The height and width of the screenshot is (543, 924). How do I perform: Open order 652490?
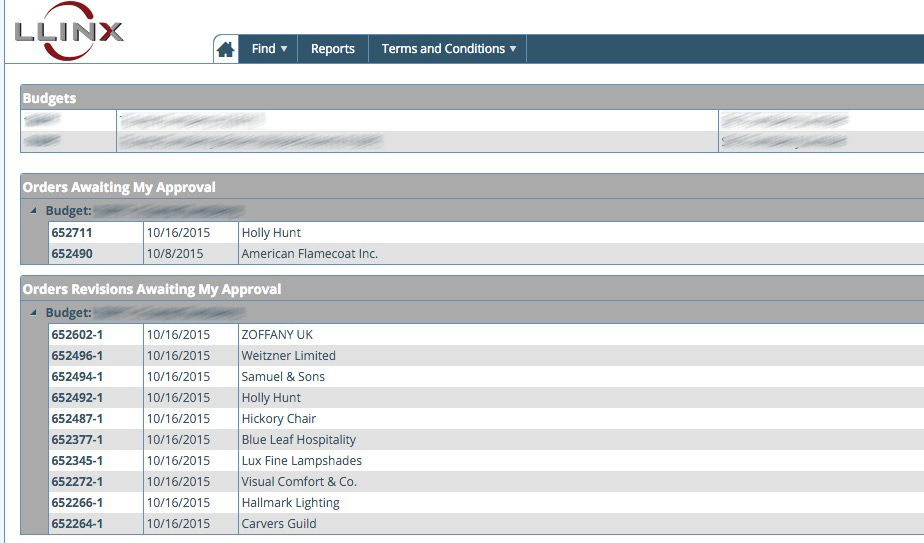pos(72,254)
